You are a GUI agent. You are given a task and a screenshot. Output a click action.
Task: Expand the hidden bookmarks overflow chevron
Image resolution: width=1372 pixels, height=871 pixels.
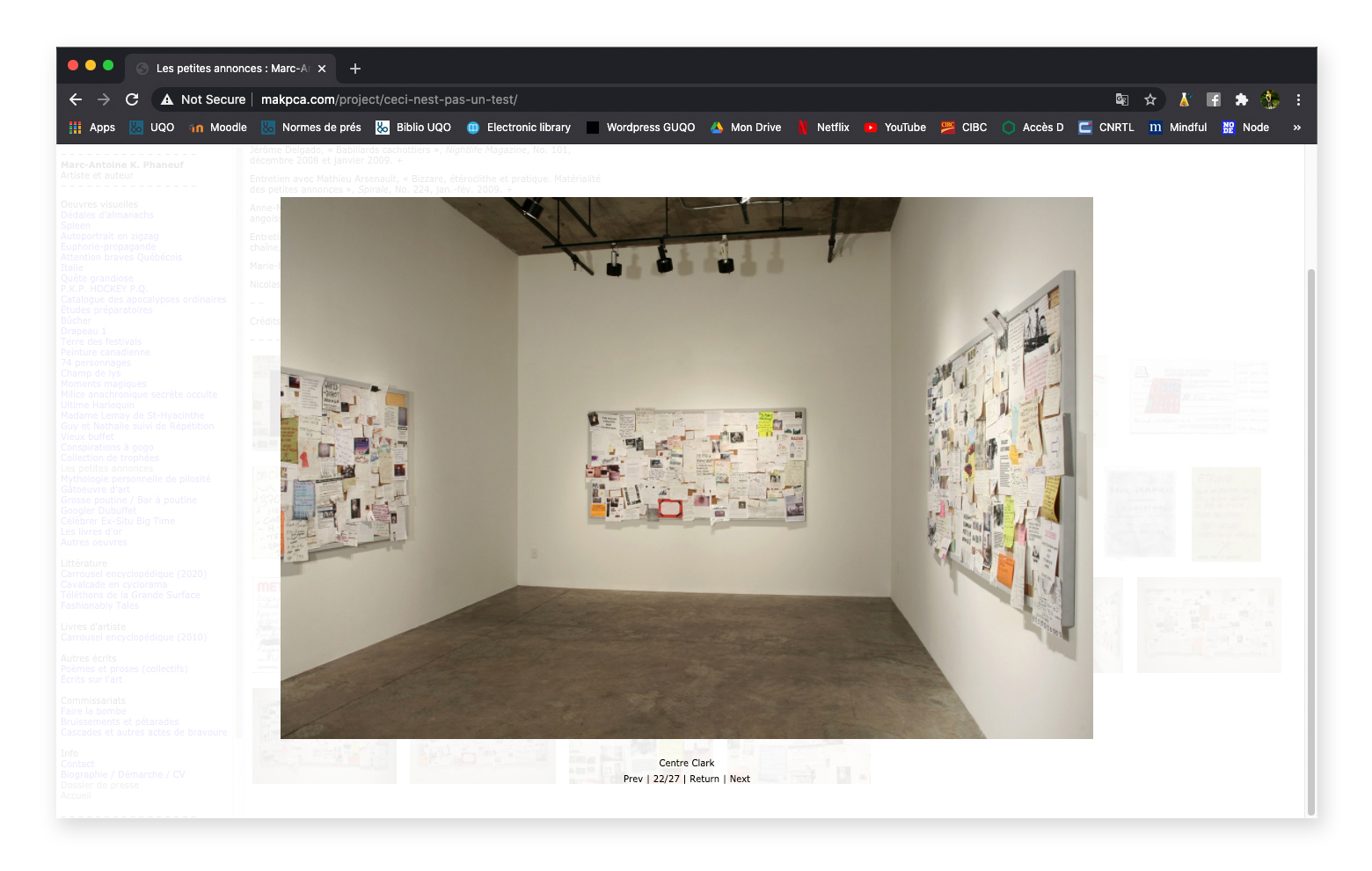pos(1296,128)
